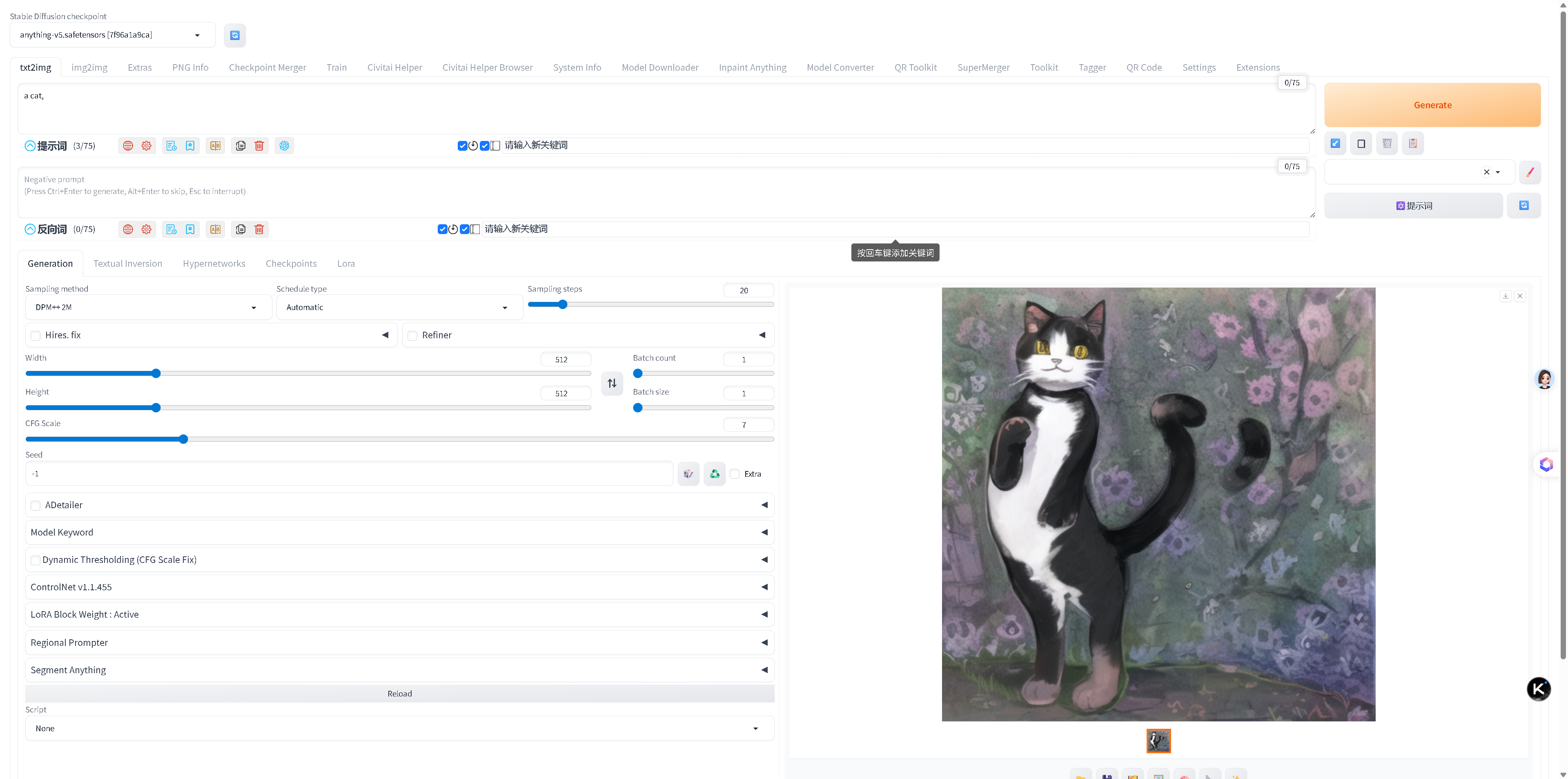Screen dimensions: 1568x779
Task: Switch to the img2img tab
Action: click(89, 68)
